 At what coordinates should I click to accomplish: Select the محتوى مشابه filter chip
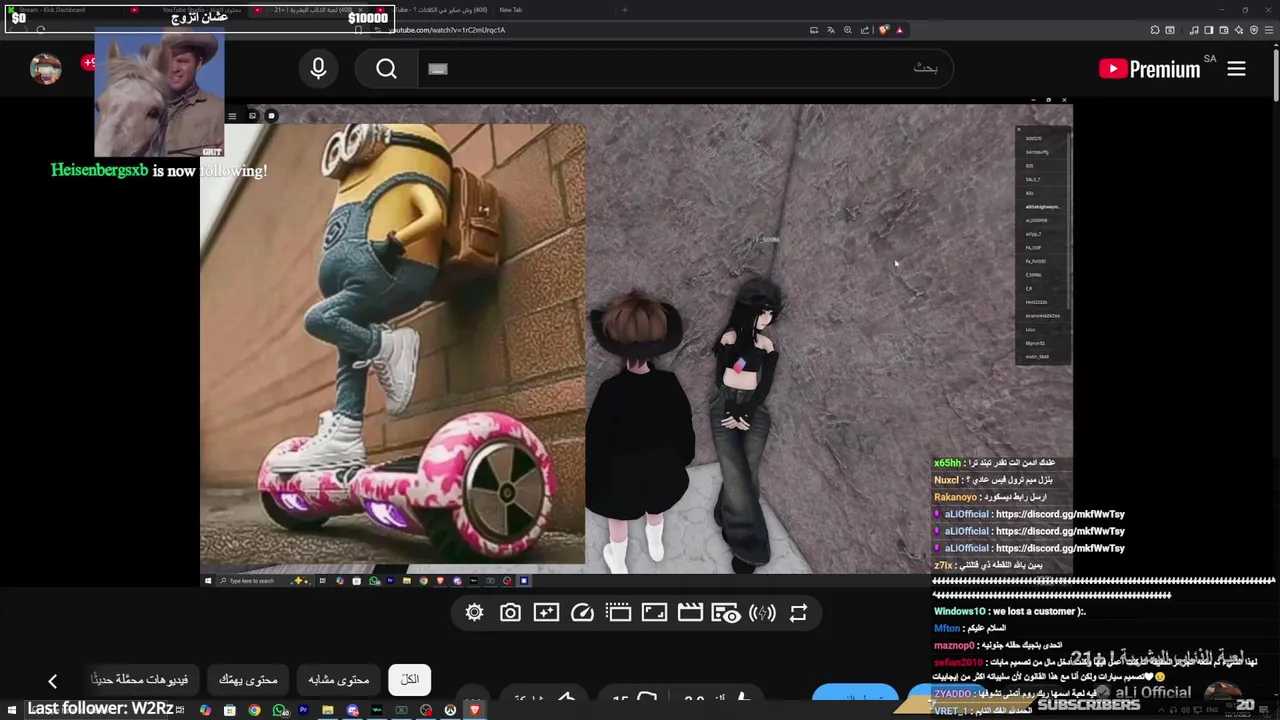point(339,679)
